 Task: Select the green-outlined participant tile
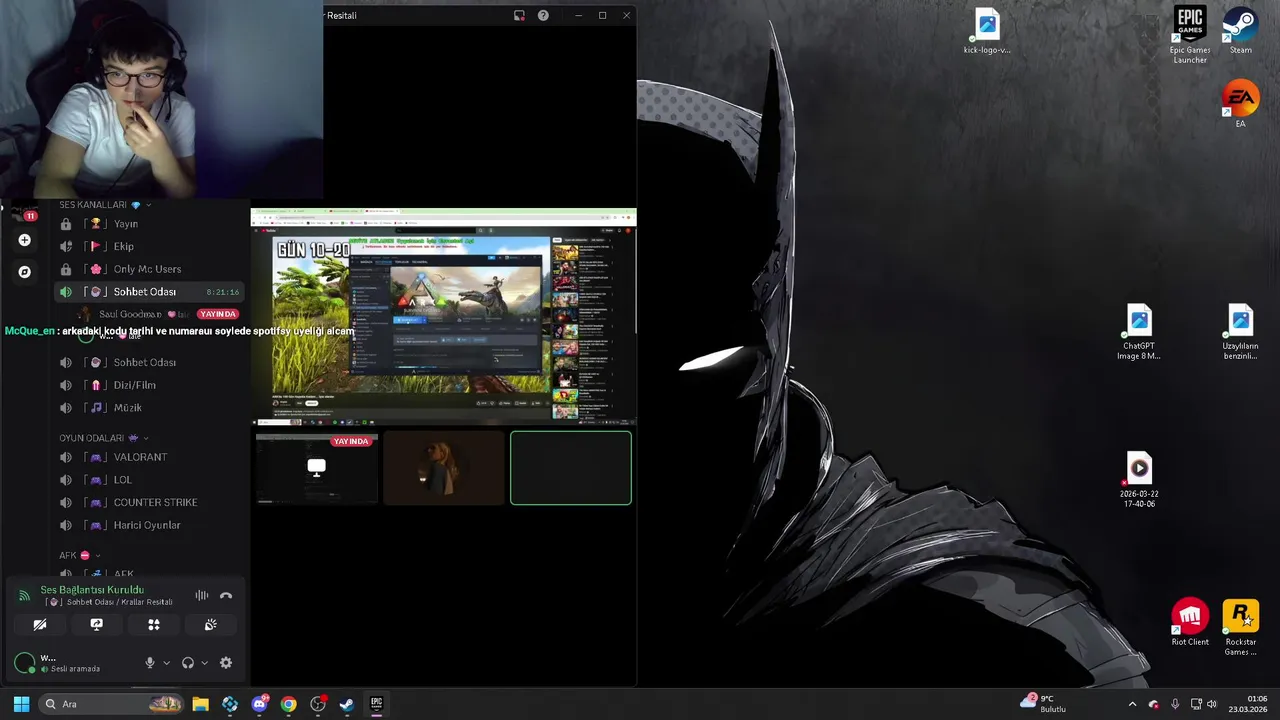coord(571,468)
